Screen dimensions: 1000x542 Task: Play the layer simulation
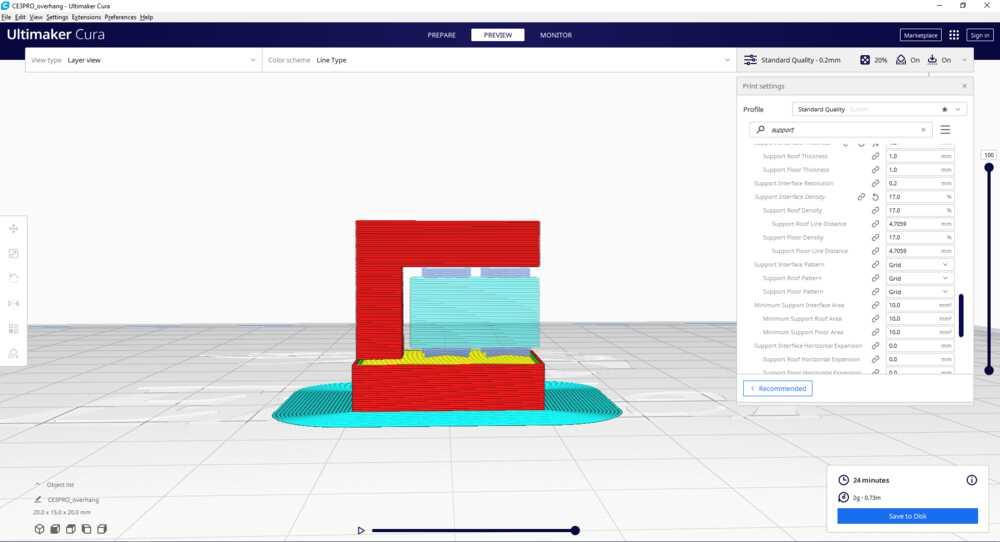[x=361, y=530]
